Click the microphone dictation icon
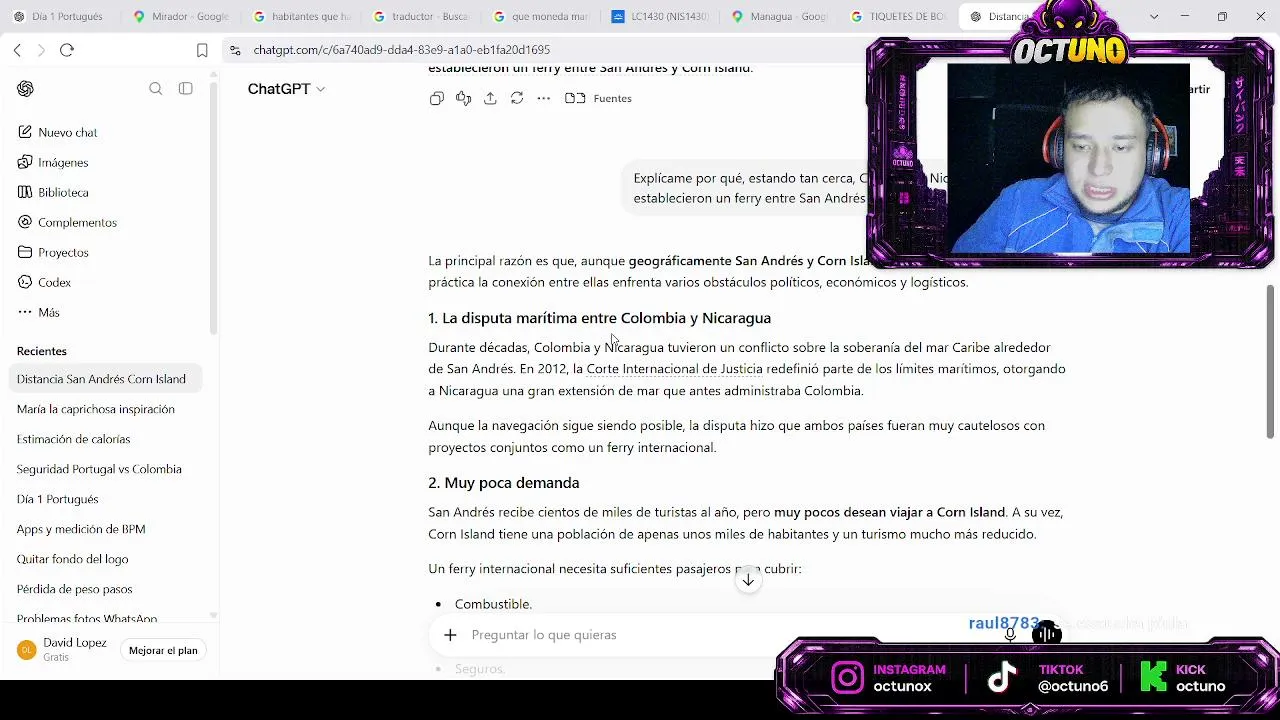1280x720 pixels. pos(1010,635)
